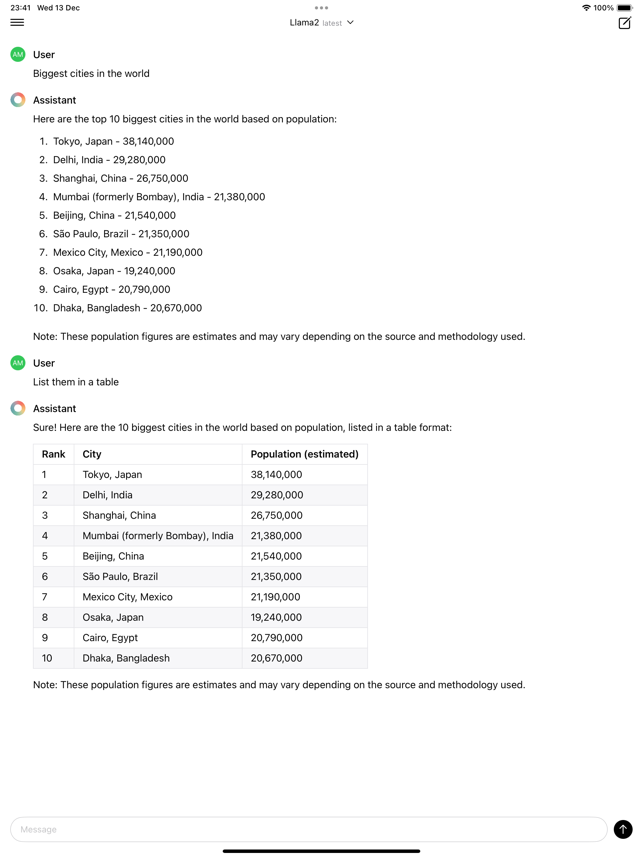Image resolution: width=643 pixels, height=858 pixels.
Task: Tap the home indicator bar at bottom
Action: coord(321,851)
